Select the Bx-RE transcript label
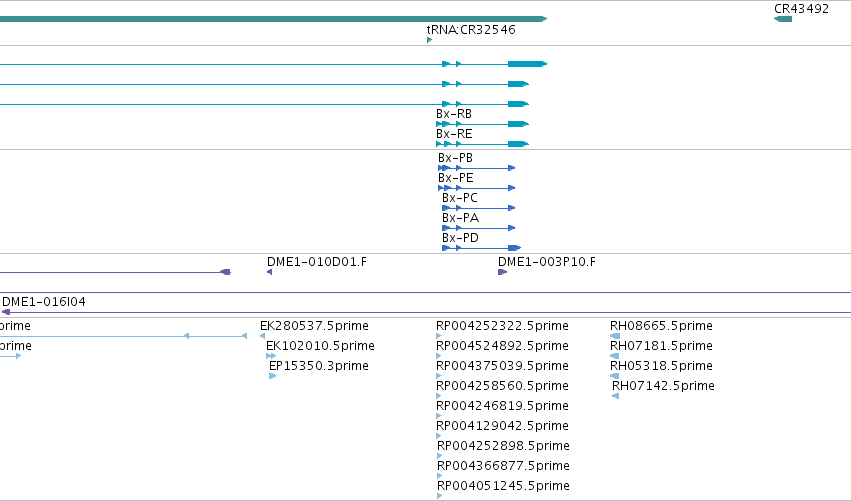Screen dimensions: 851x501 click(454, 134)
